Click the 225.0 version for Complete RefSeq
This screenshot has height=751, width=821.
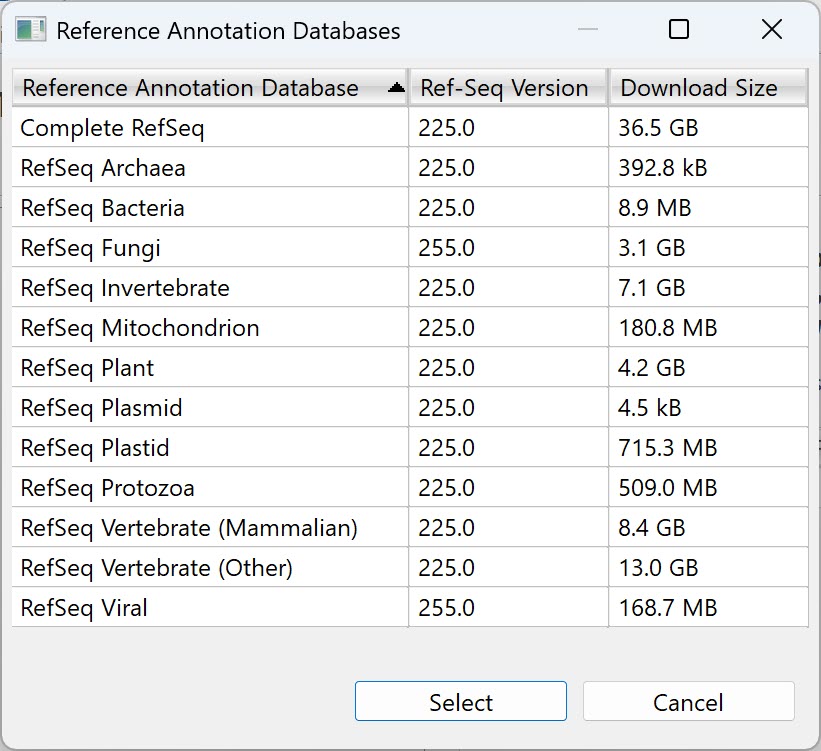click(508, 128)
